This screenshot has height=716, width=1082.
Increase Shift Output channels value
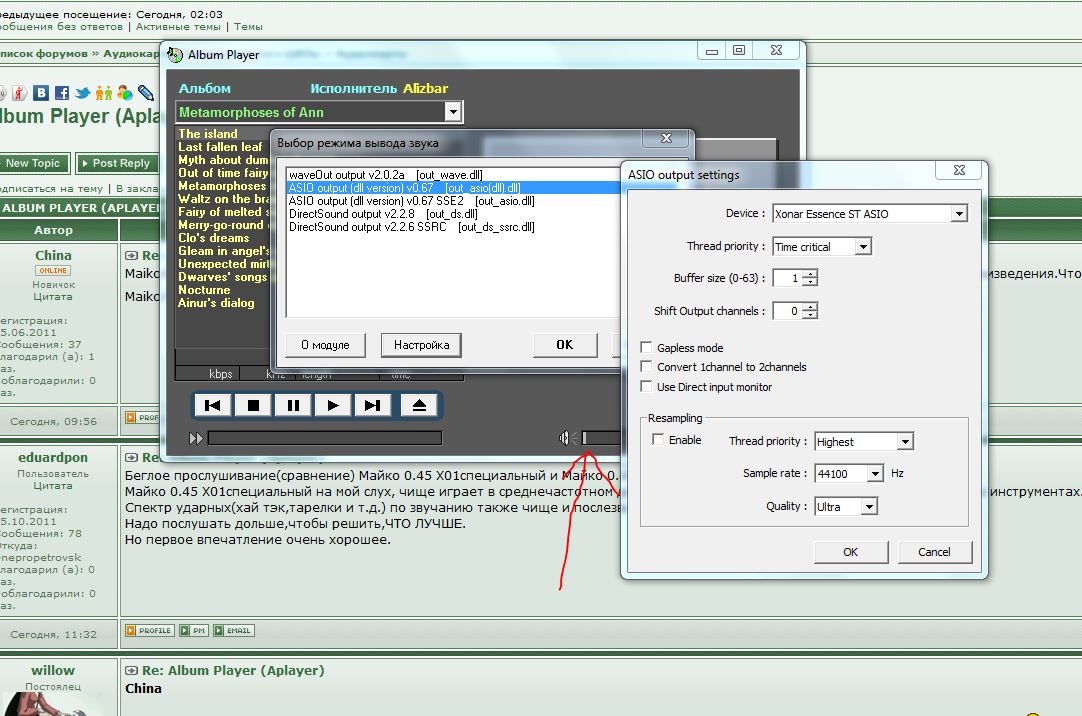810,307
